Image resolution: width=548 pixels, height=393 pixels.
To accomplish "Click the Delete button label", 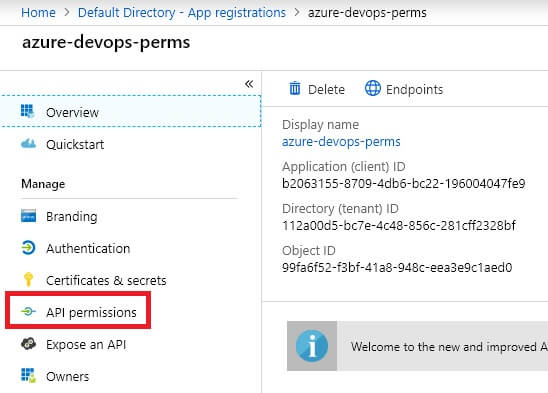I will pyautogui.click(x=326, y=90).
